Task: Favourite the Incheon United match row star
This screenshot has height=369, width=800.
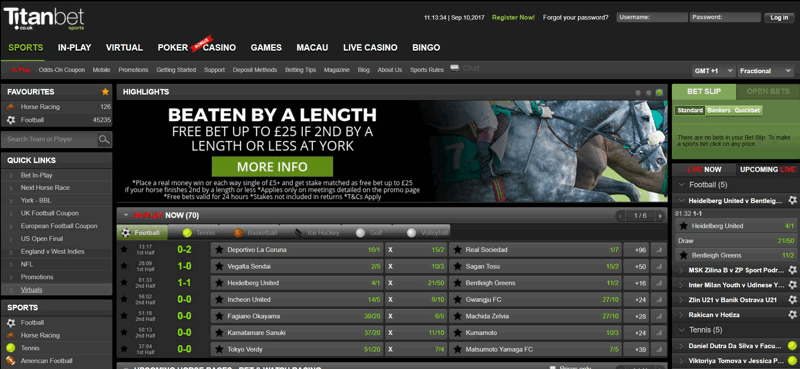Action: 123,300
